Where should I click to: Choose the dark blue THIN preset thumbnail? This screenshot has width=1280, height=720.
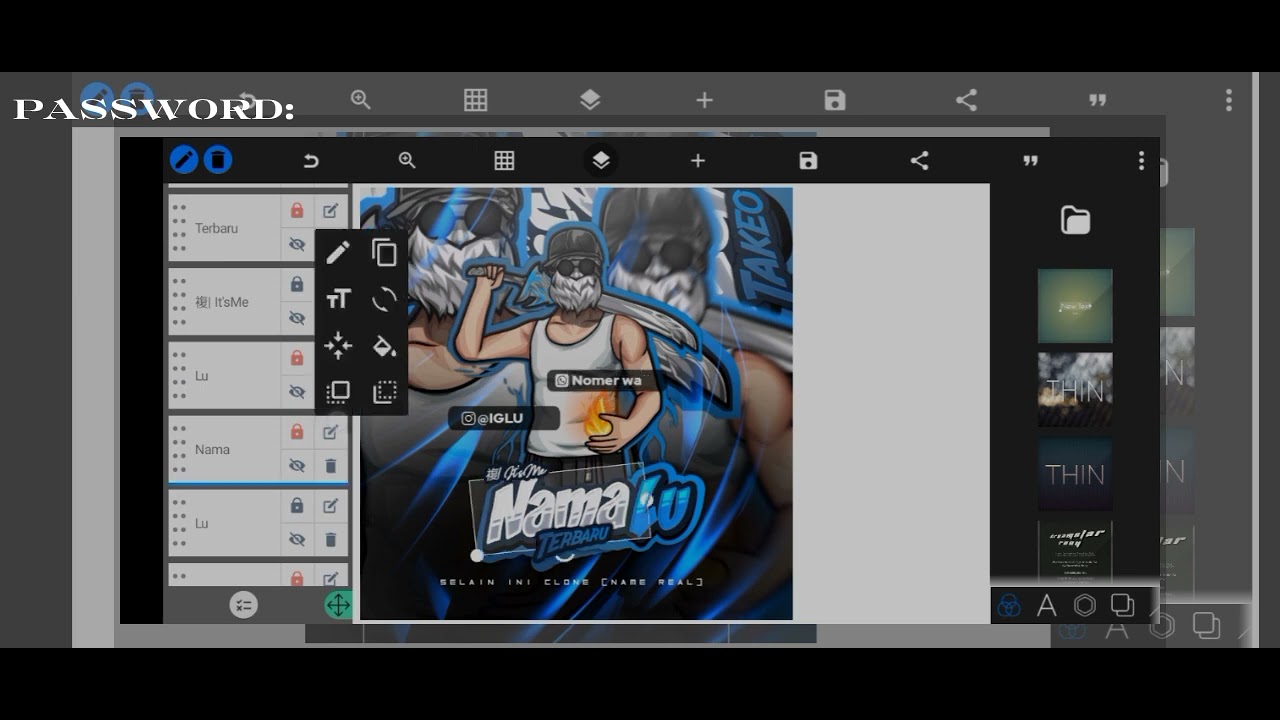pyautogui.click(x=1075, y=474)
